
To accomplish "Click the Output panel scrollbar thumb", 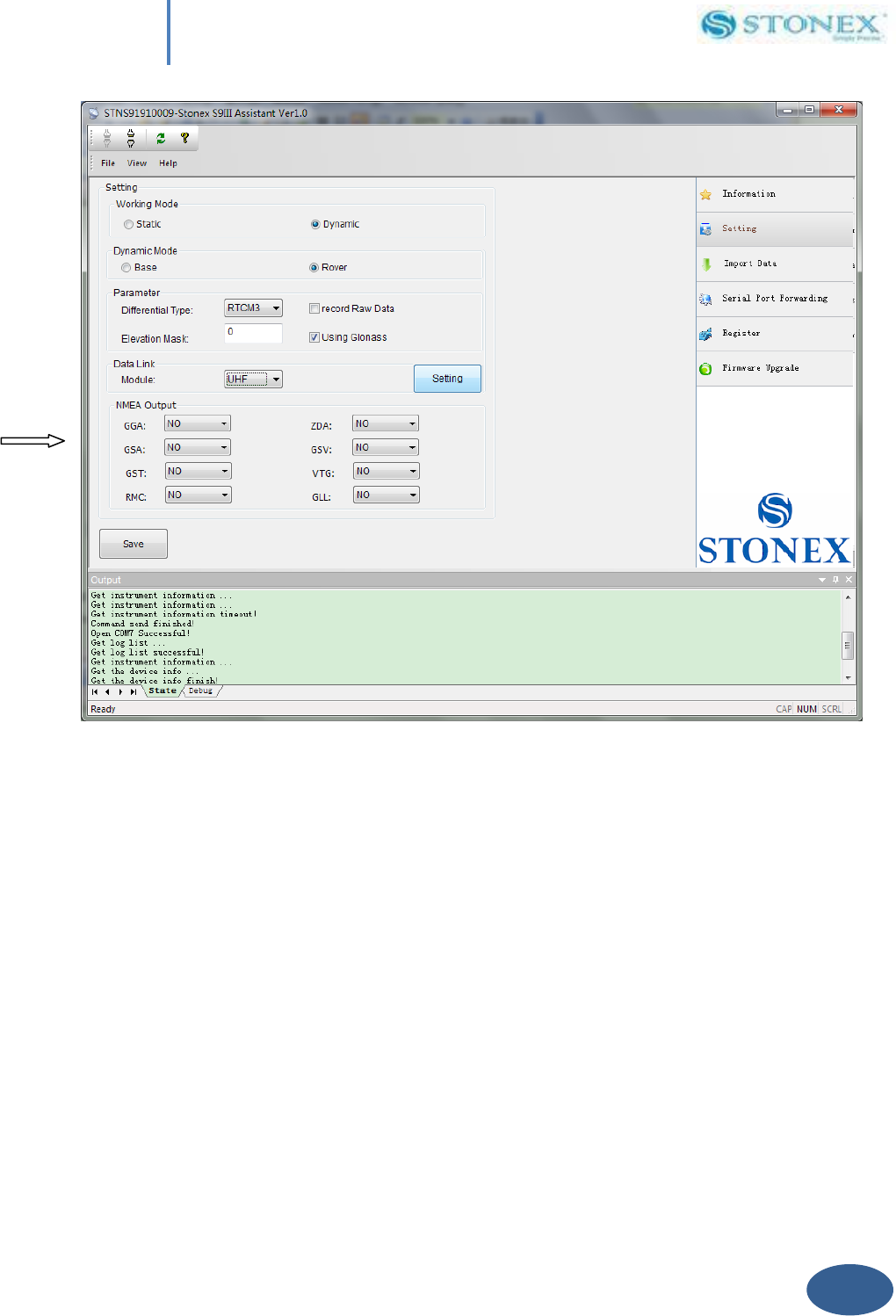I will tap(848, 645).
